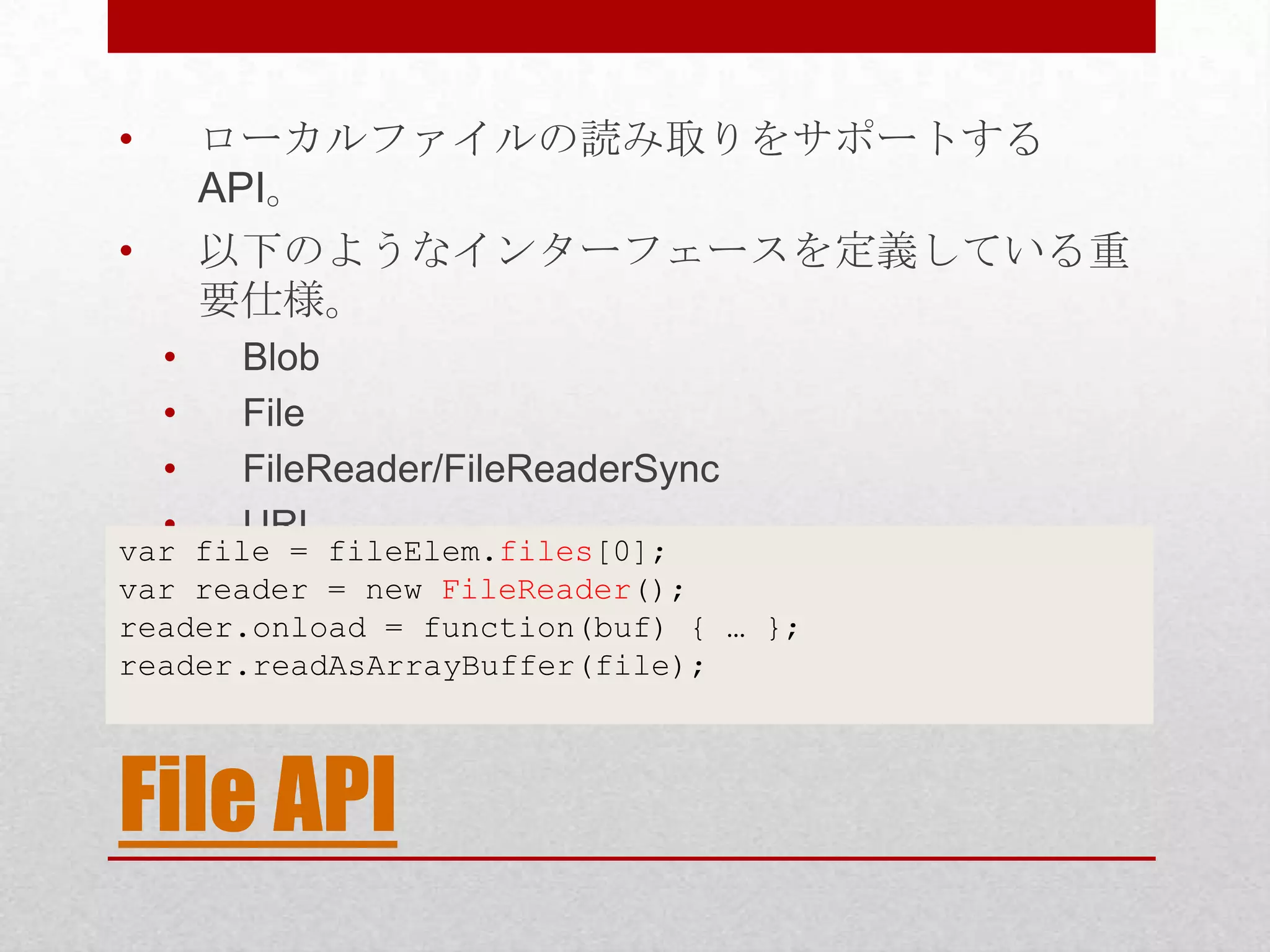Click the 'FileReader/FileReaderSync' bullet

(x=481, y=469)
